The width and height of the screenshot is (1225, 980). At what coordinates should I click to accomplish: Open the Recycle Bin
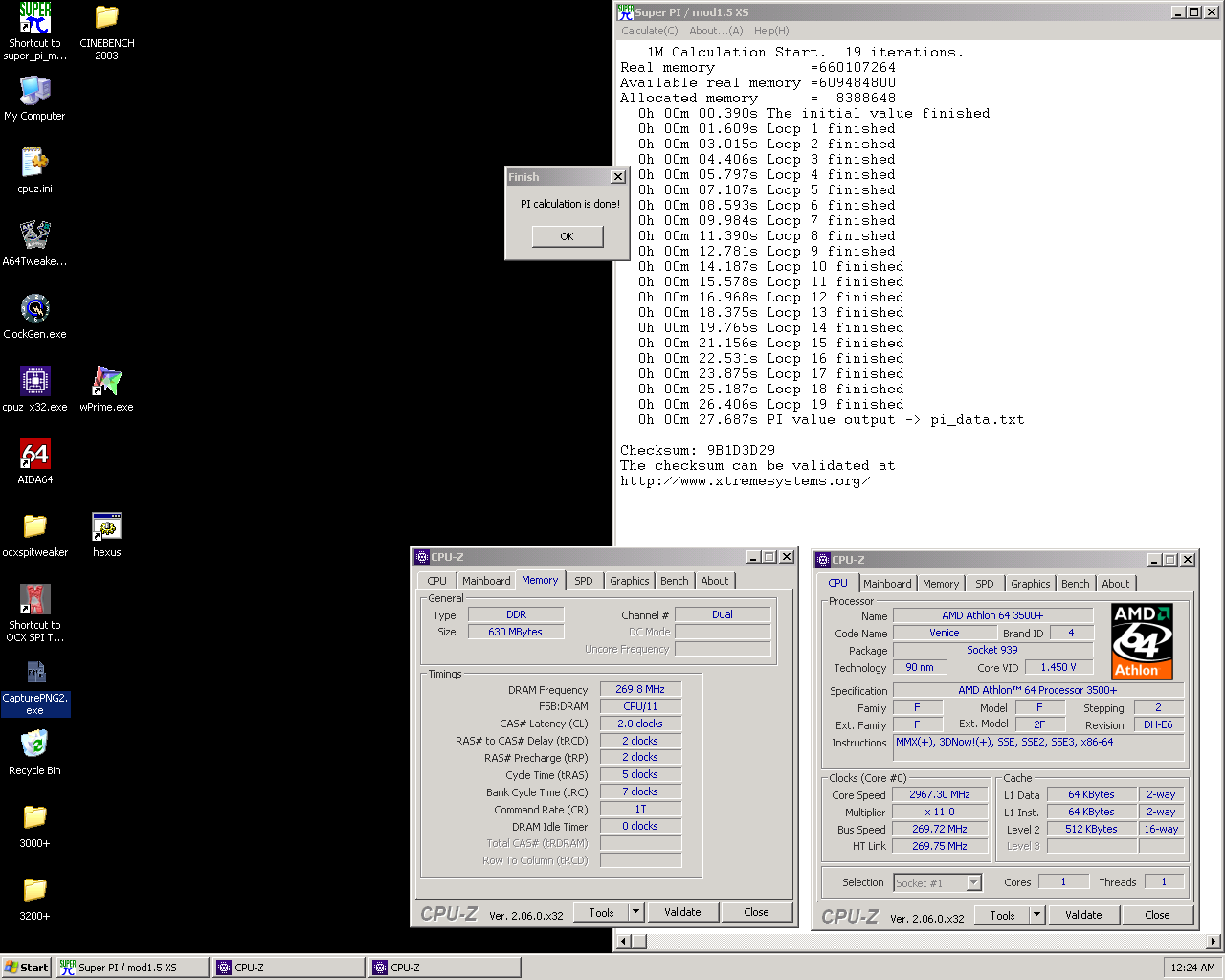point(35,746)
